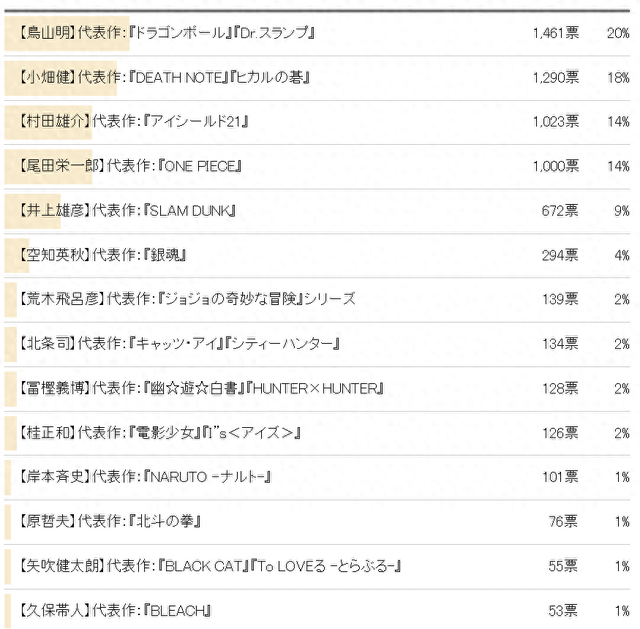640x629 pixels.
Task: Click the 672票 vote count
Action: (559, 211)
